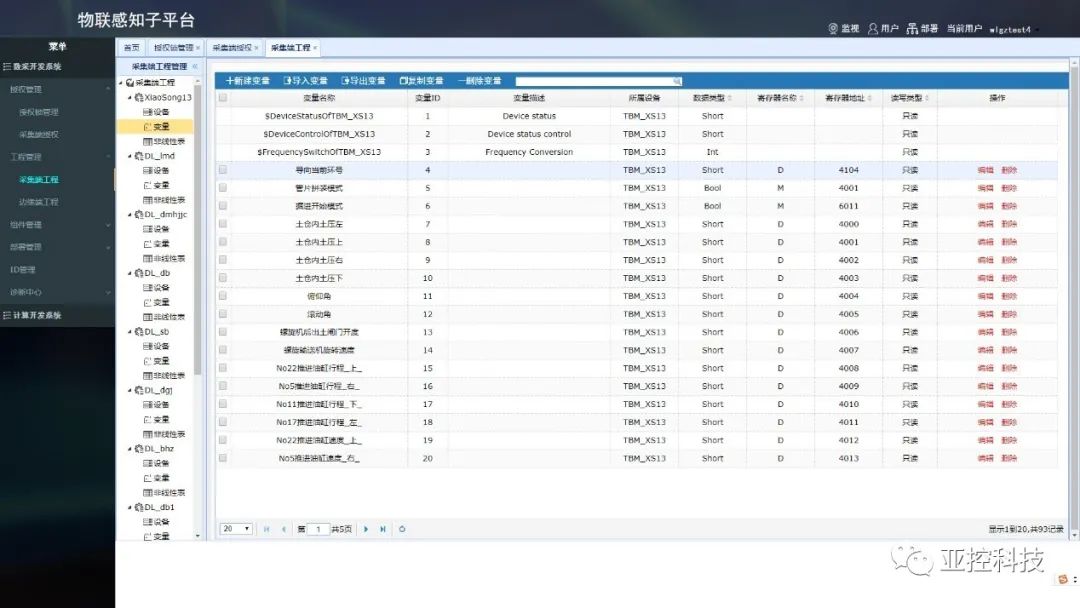The height and width of the screenshot is (608, 1080).
Task: Go to next page in pager
Action: coord(366,530)
